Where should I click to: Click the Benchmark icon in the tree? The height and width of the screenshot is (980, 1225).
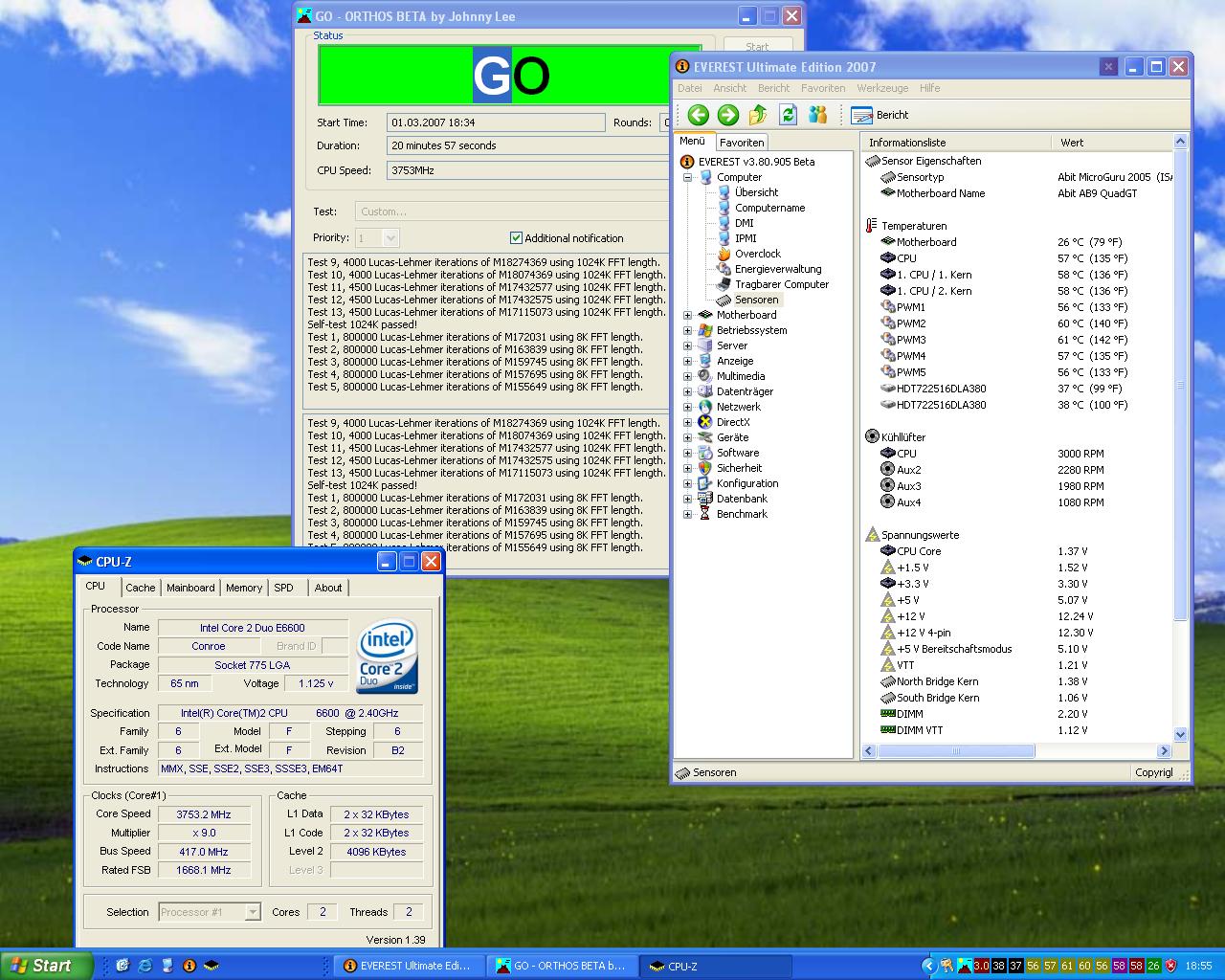point(705,514)
